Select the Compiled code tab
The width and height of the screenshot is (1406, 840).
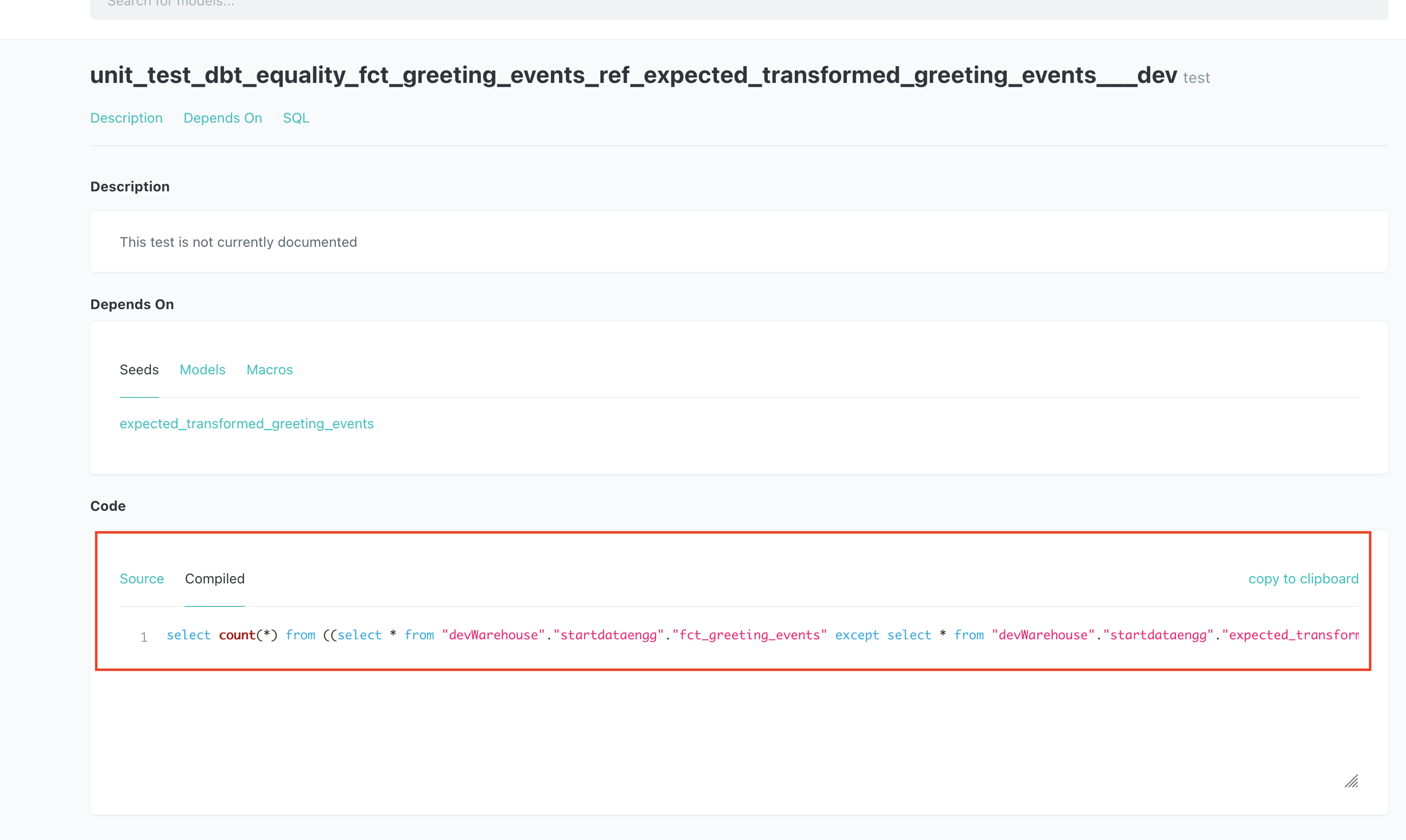tap(215, 578)
